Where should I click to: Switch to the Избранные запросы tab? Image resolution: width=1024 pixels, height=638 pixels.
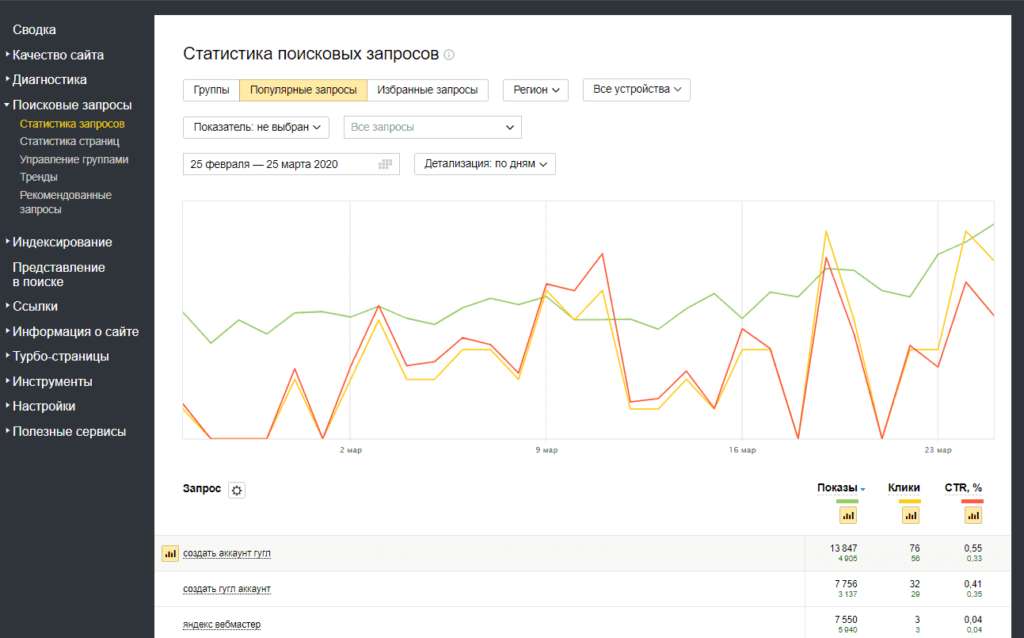click(428, 90)
